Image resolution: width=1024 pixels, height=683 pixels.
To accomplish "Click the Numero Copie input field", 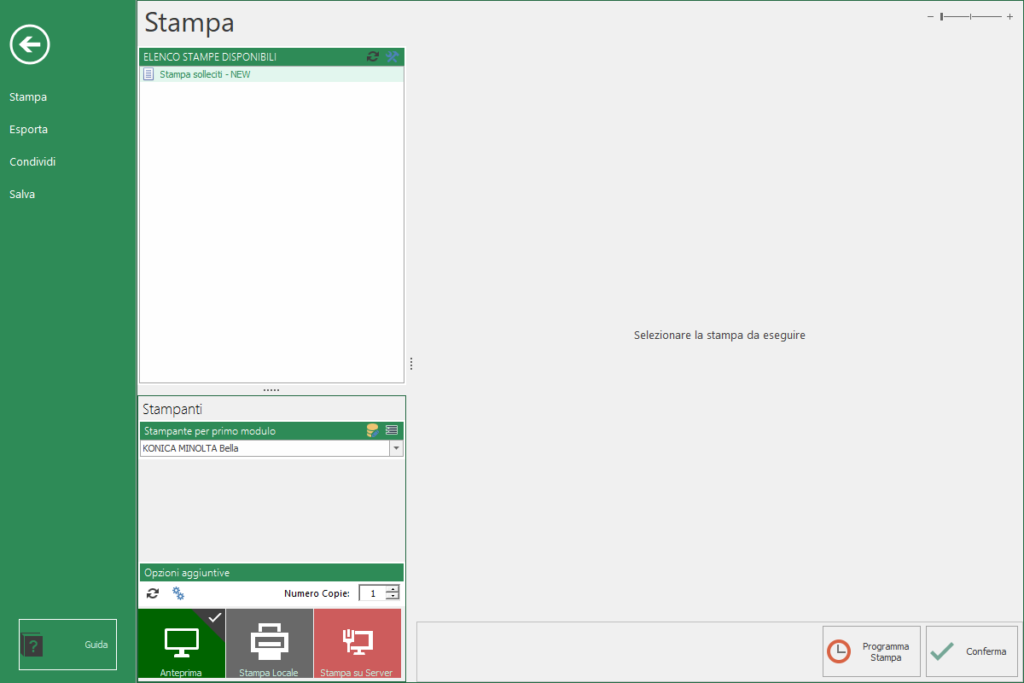I will 372,593.
